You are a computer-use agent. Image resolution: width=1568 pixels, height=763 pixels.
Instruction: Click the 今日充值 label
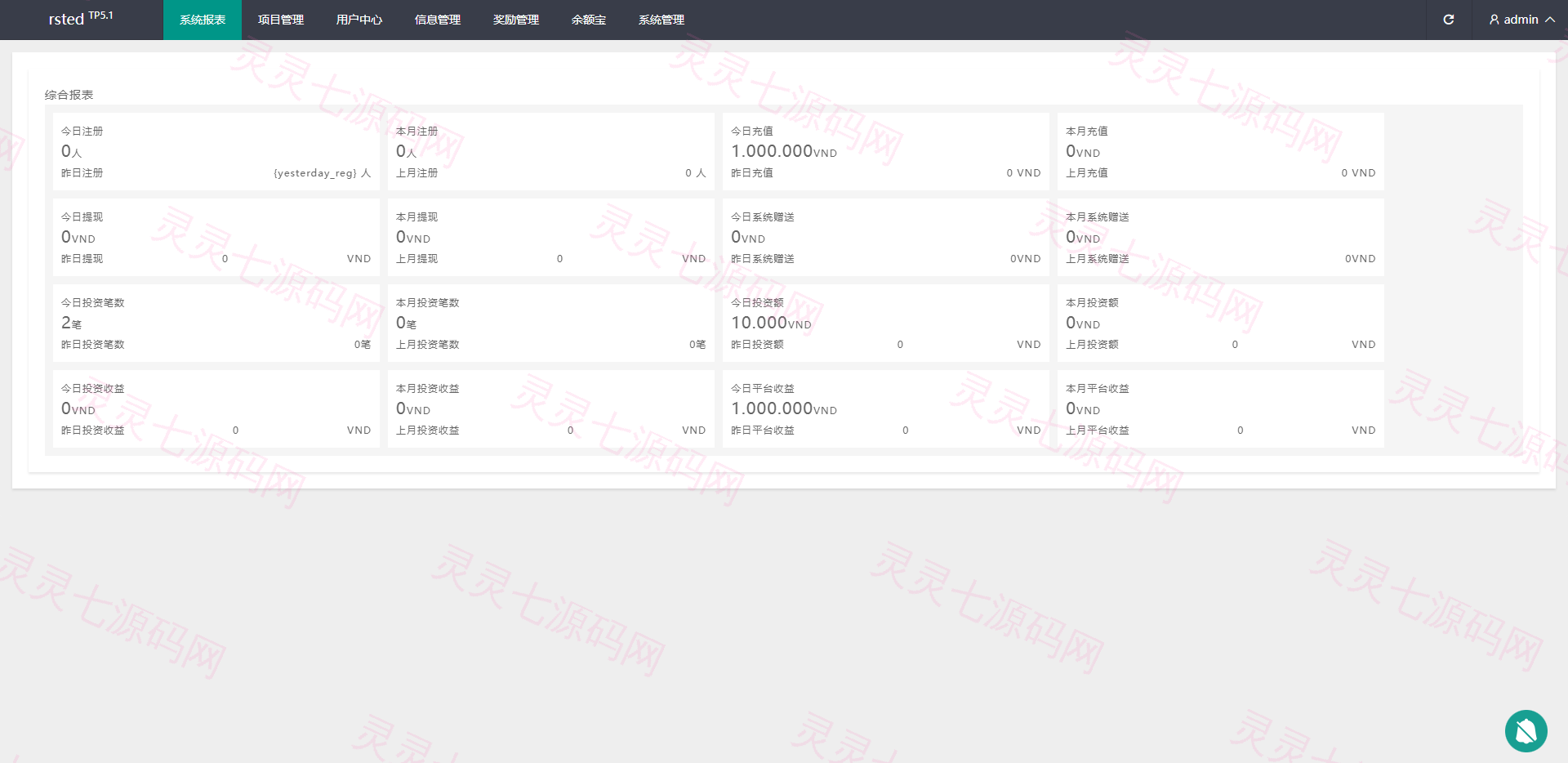[752, 131]
